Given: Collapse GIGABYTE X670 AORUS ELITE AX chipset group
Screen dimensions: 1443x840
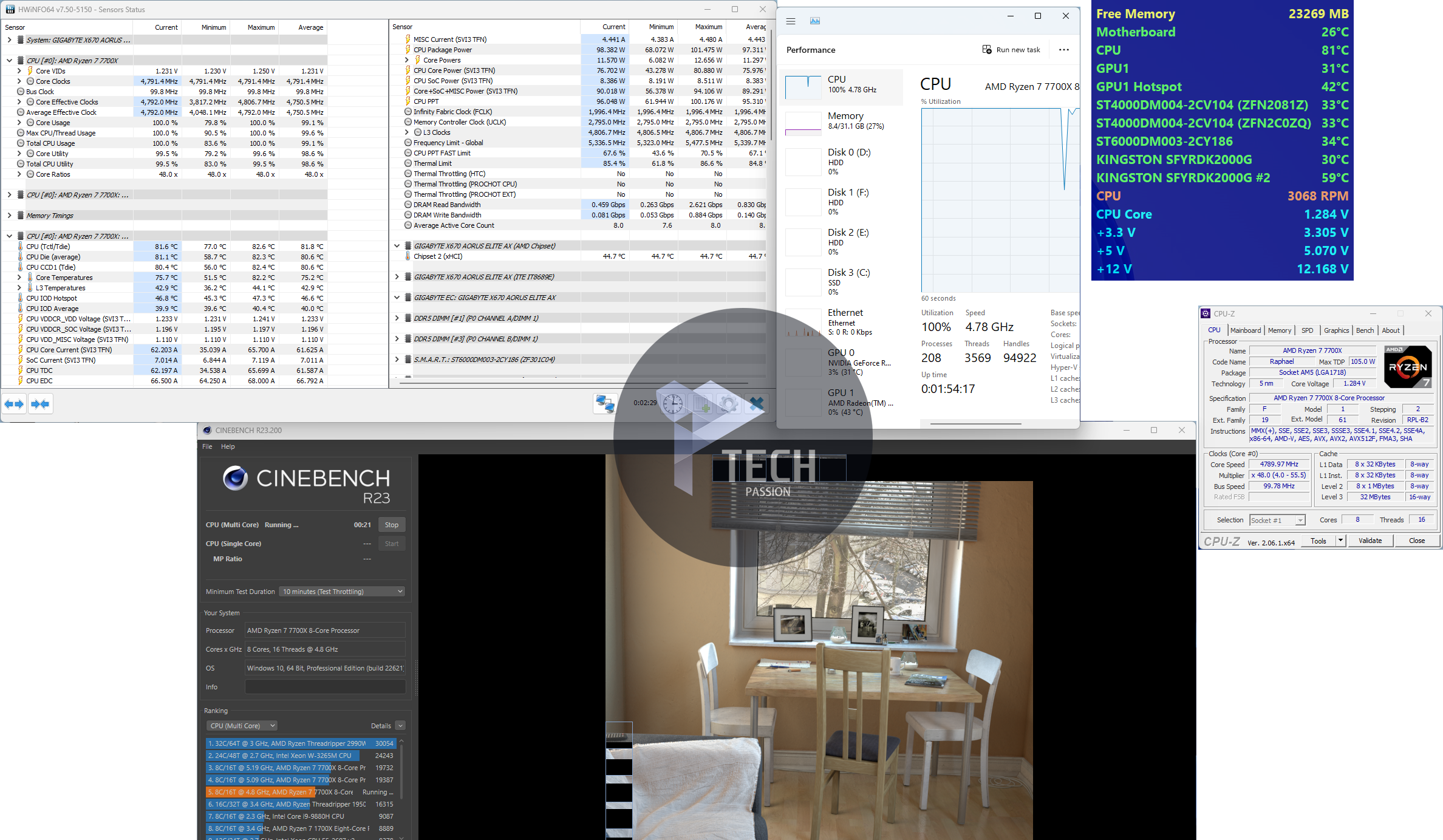Looking at the screenshot, I should pyautogui.click(x=397, y=246).
